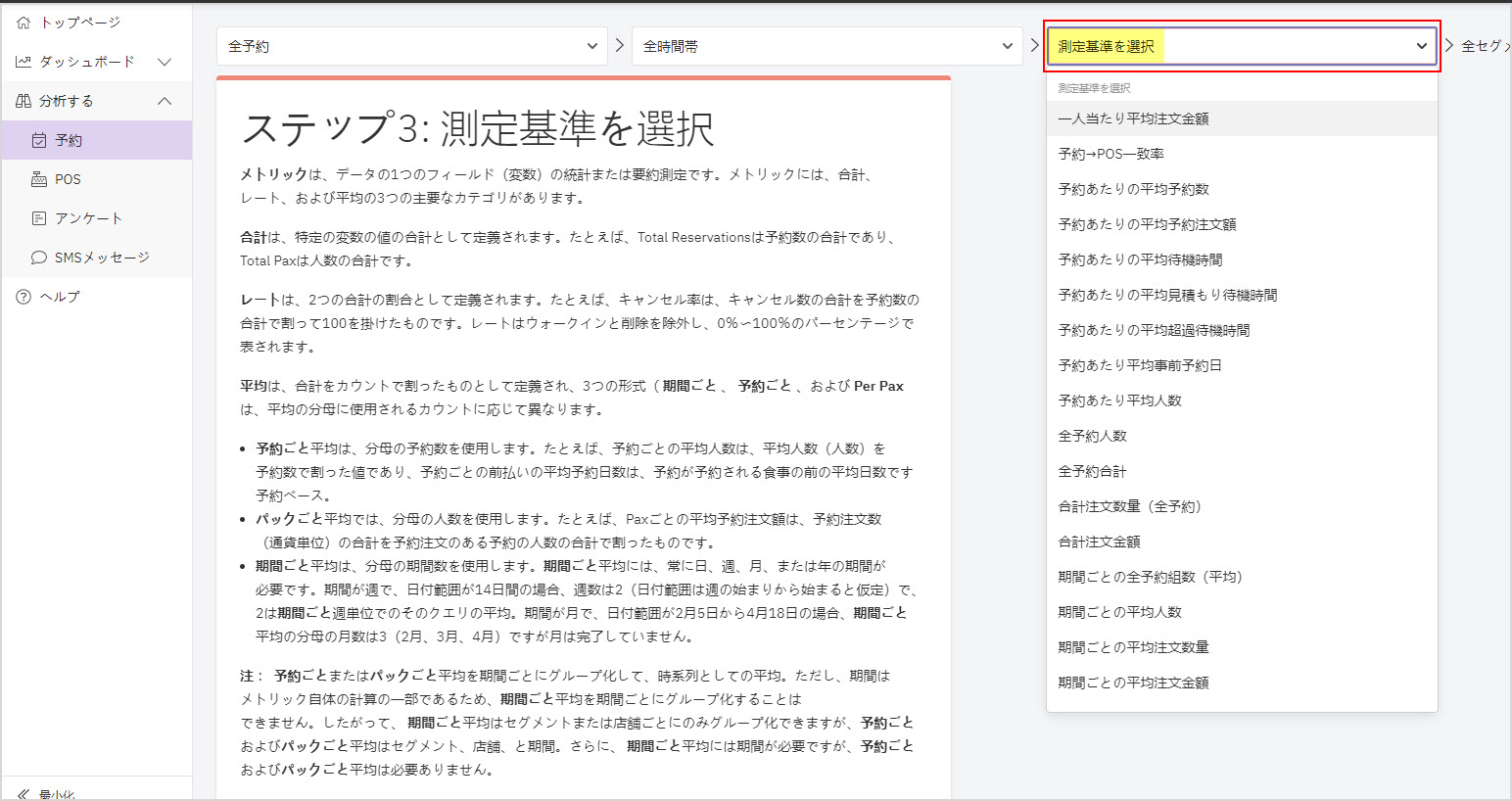The width and height of the screenshot is (1512, 801).
Task: Click the calendar icon beside 予約
Action: coord(39,140)
